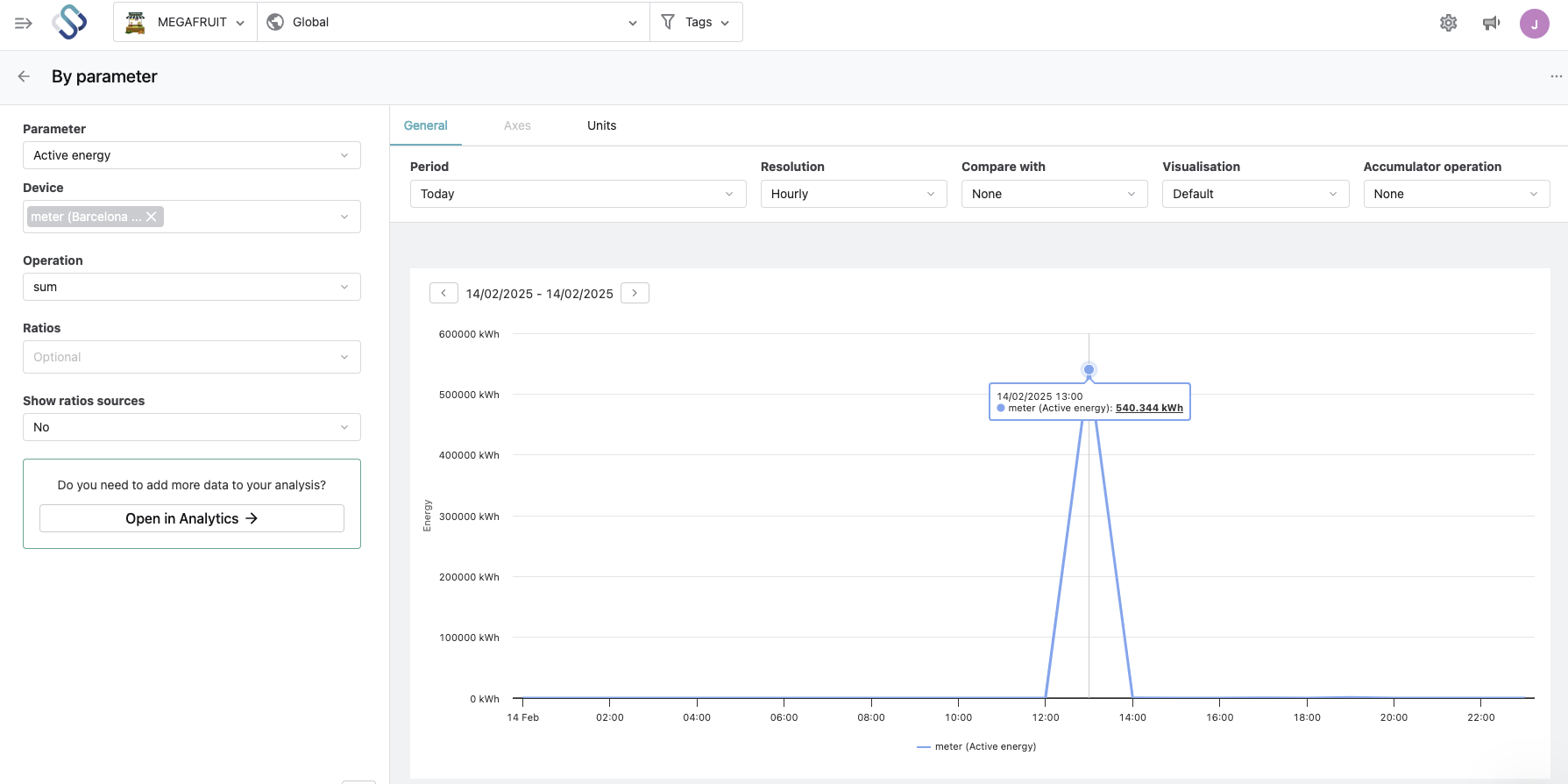Open the Visualisation dropdown set to Default
The height and width of the screenshot is (784, 1568).
point(1256,194)
